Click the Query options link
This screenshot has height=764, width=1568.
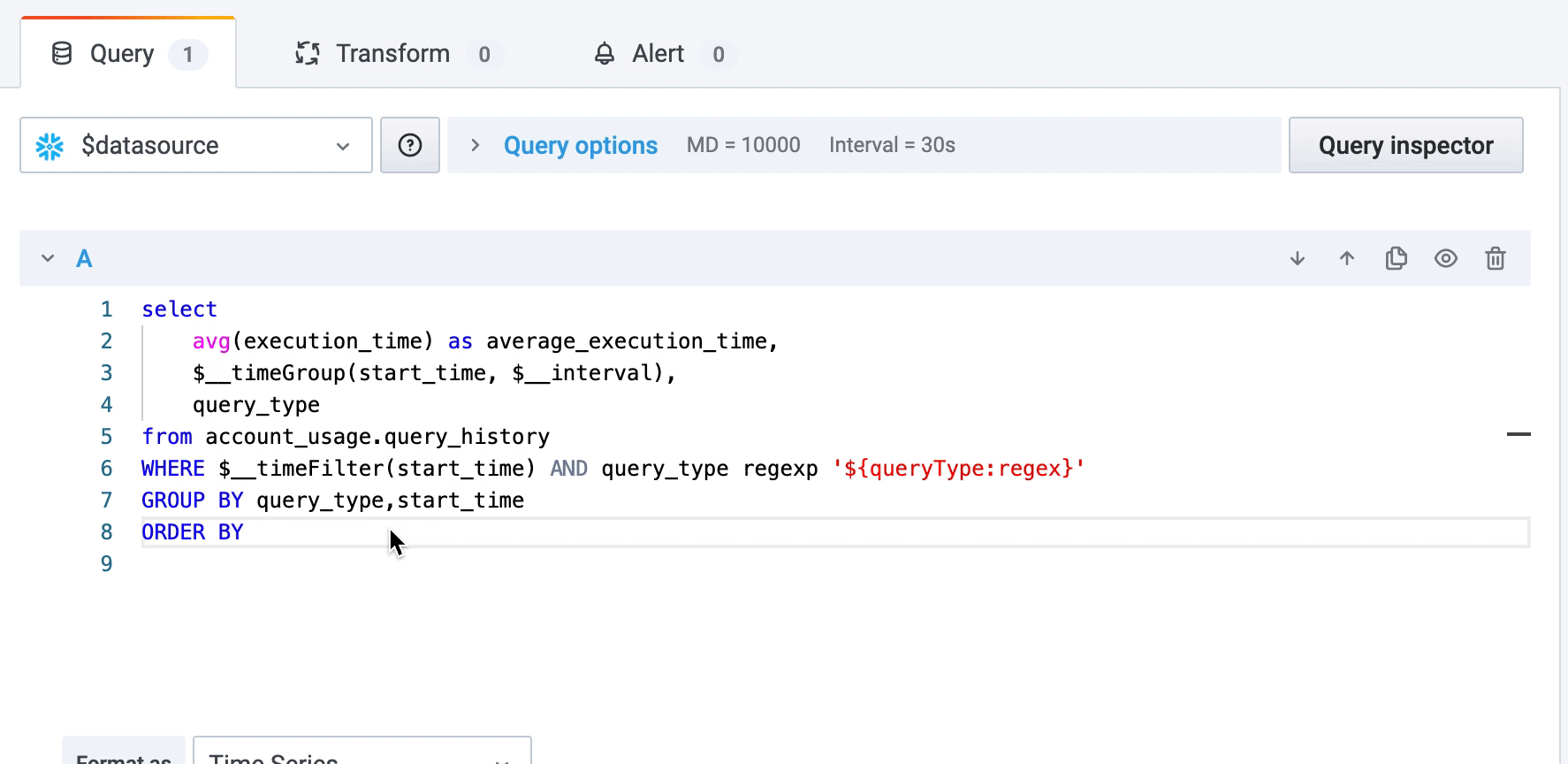click(580, 145)
